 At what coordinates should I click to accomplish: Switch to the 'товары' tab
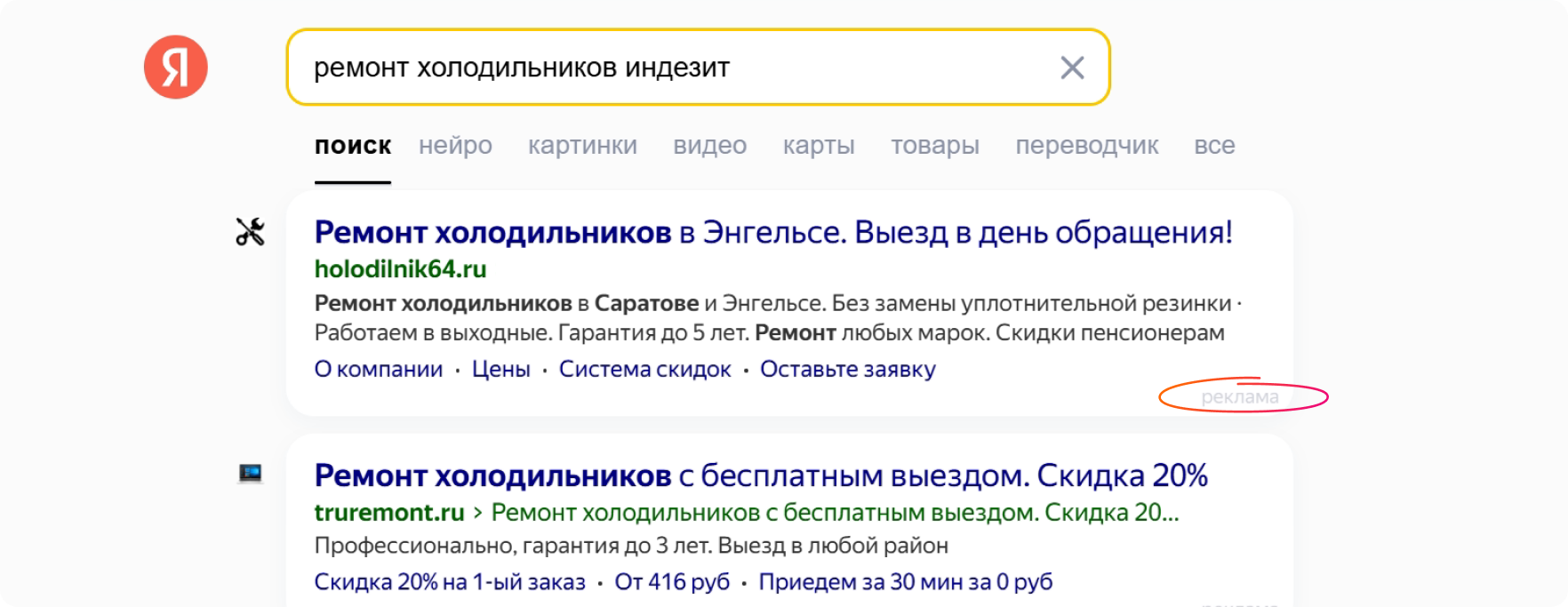click(935, 146)
